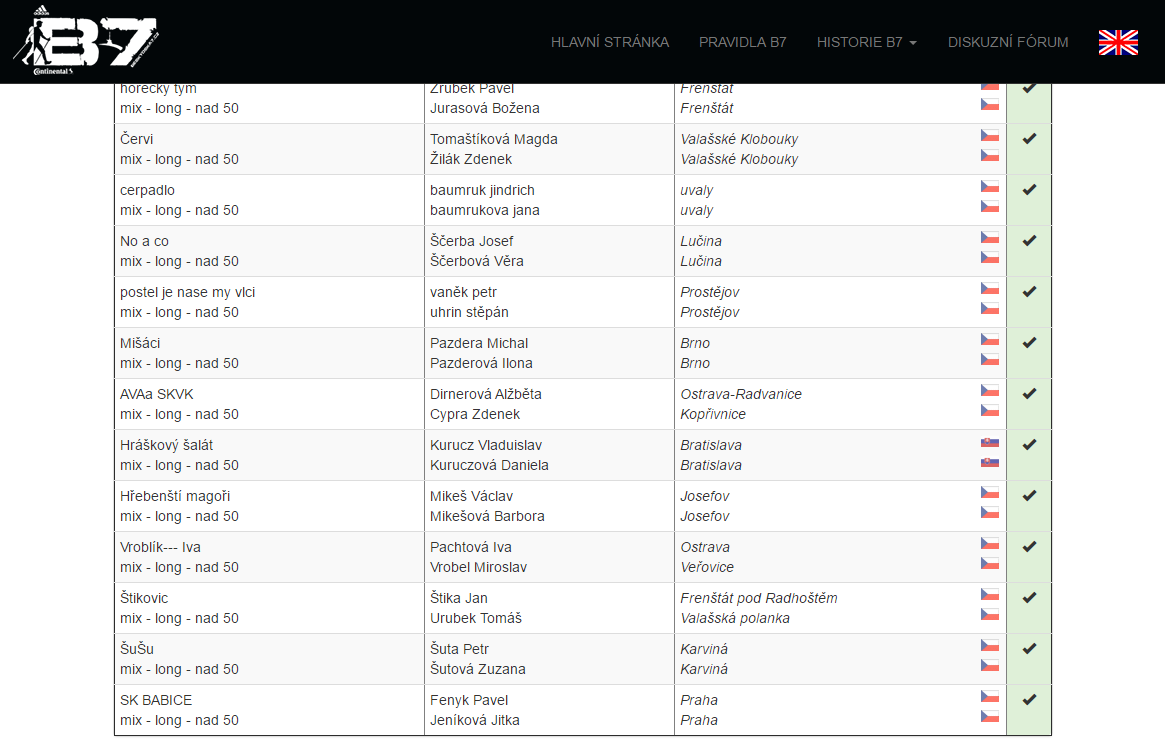Click checkmark for postel je nase my vlci
The width and height of the screenshot is (1165, 743).
pyautogui.click(x=1029, y=291)
